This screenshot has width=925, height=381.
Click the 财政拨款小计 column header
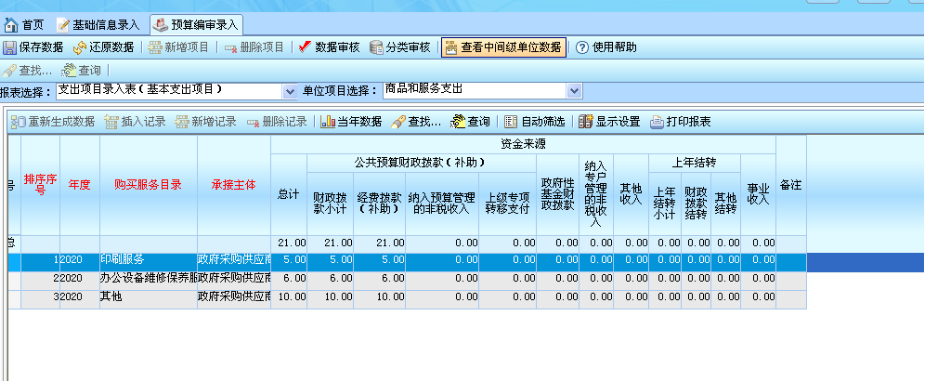pyautogui.click(x=330, y=203)
